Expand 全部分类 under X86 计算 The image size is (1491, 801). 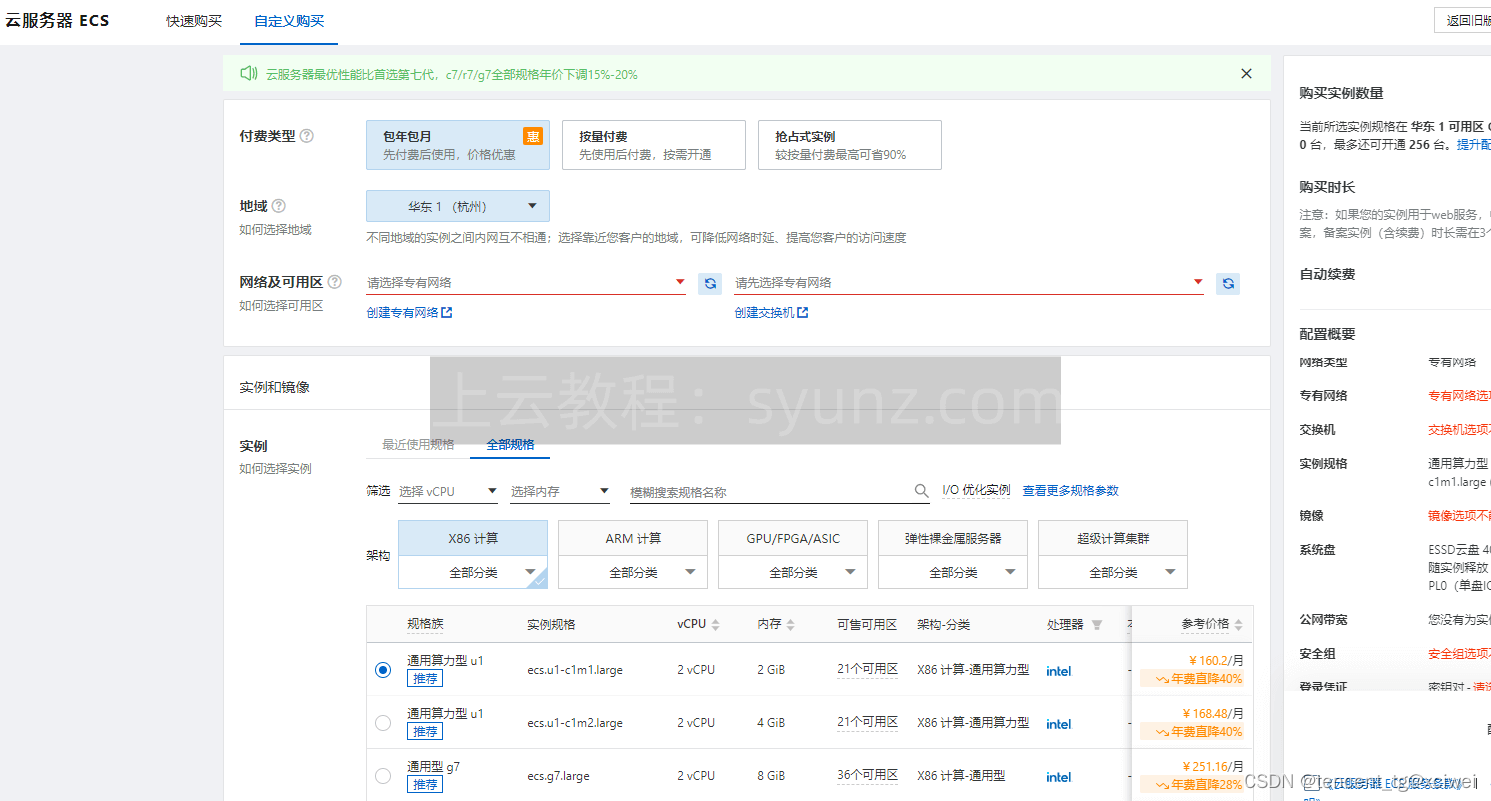(473, 572)
